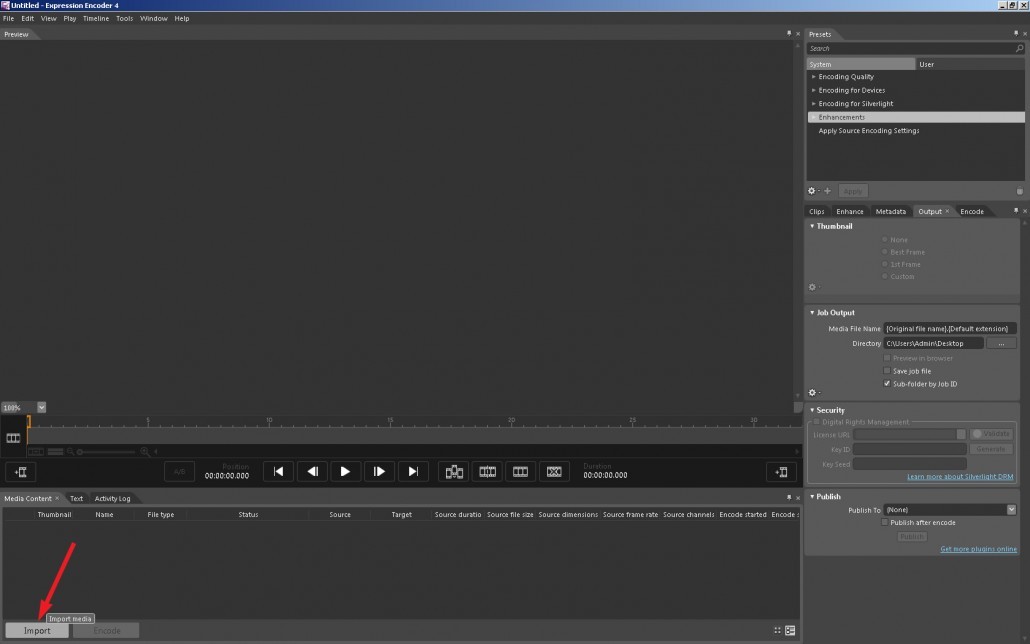Viewport: 1030px width, 644px height.
Task: Jump to the next marker or clip end
Action: click(x=413, y=471)
